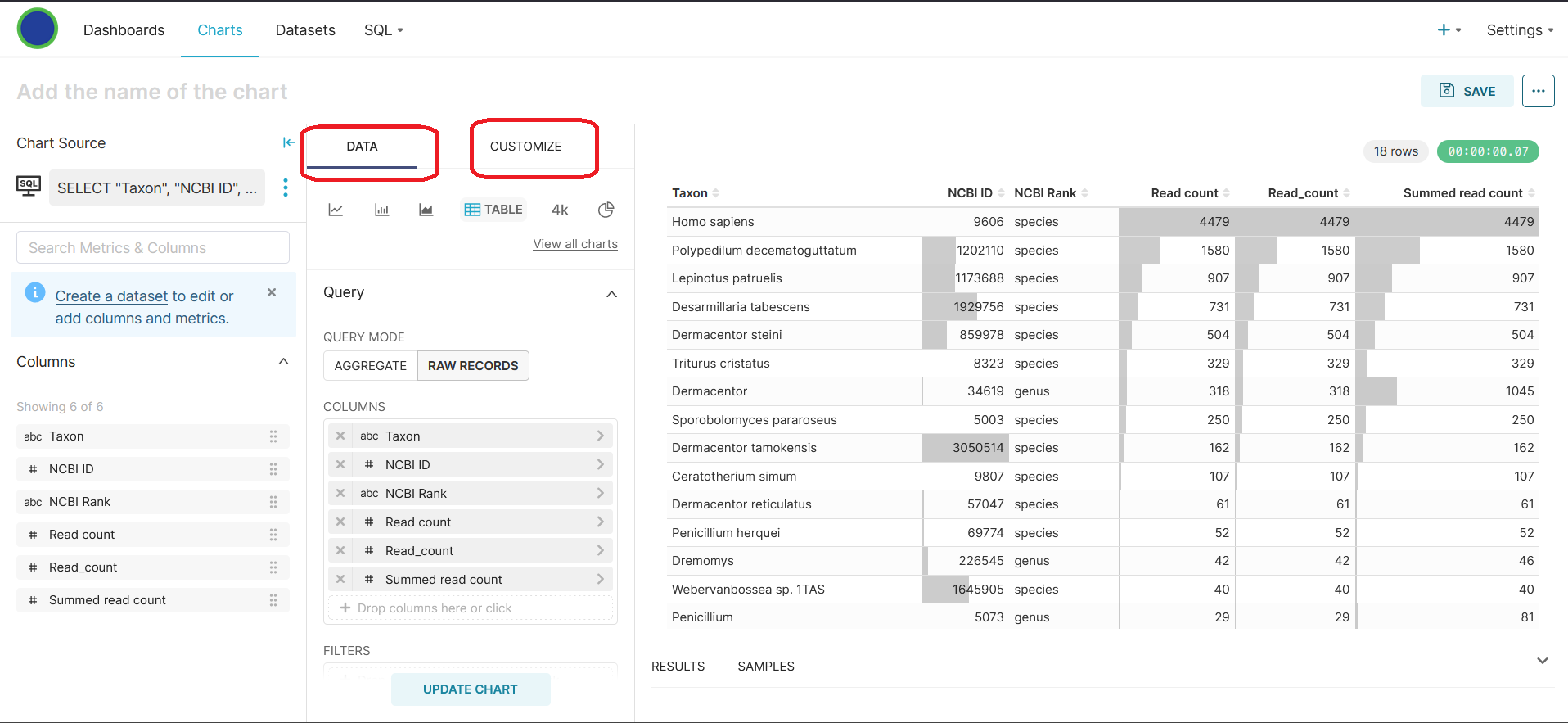Click UPDATE CHART button
Image resolution: width=1568 pixels, height=723 pixels.
[471, 689]
